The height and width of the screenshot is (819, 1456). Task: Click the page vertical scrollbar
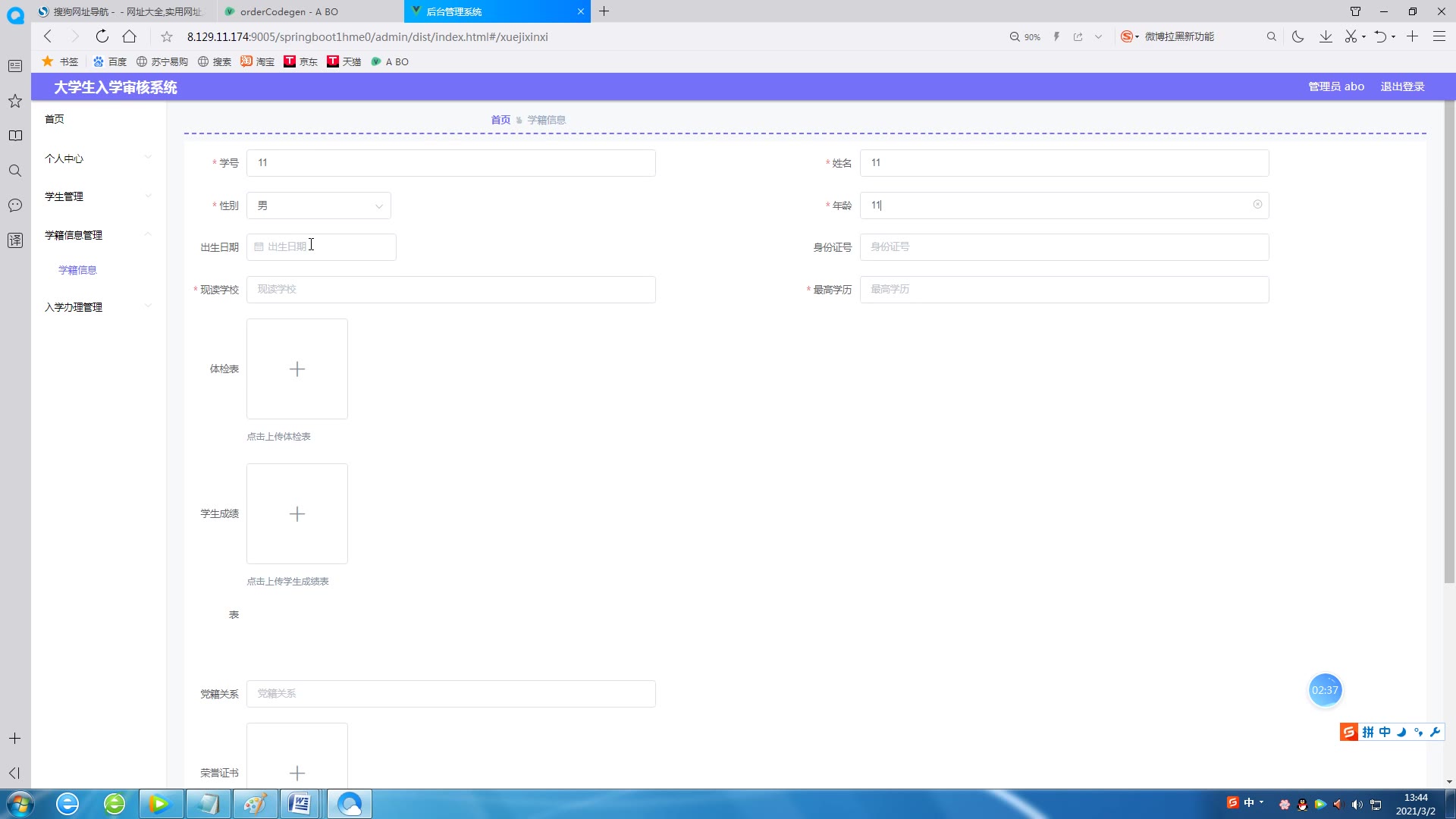(x=1449, y=341)
